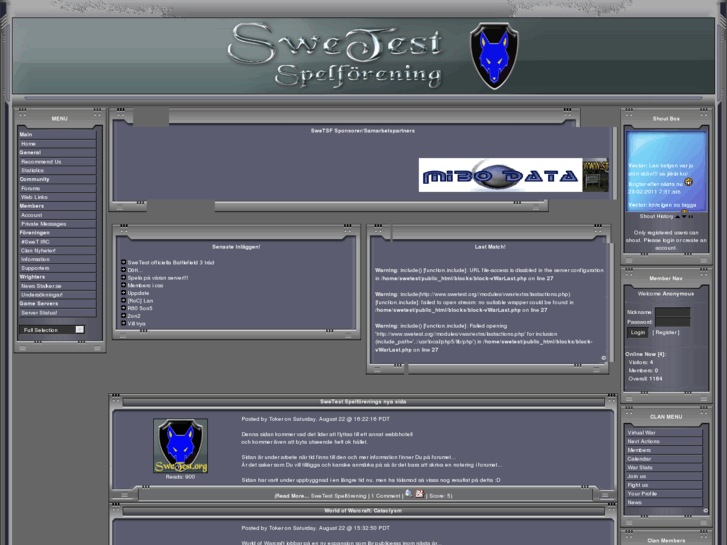The image size is (727, 545).
Task: Open Statistics in the menu
Action: tap(32, 171)
